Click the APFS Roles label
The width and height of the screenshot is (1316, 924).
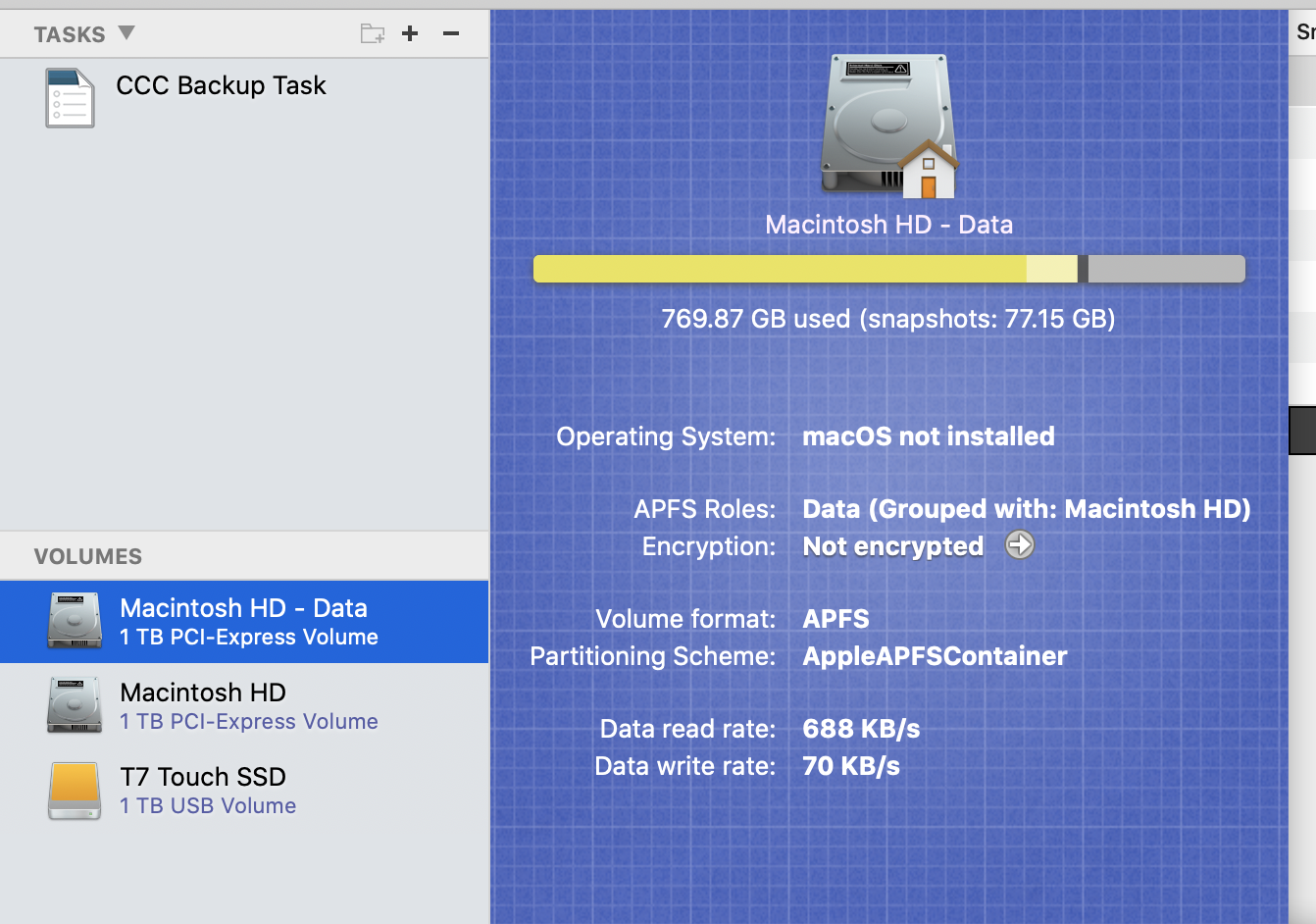click(704, 509)
